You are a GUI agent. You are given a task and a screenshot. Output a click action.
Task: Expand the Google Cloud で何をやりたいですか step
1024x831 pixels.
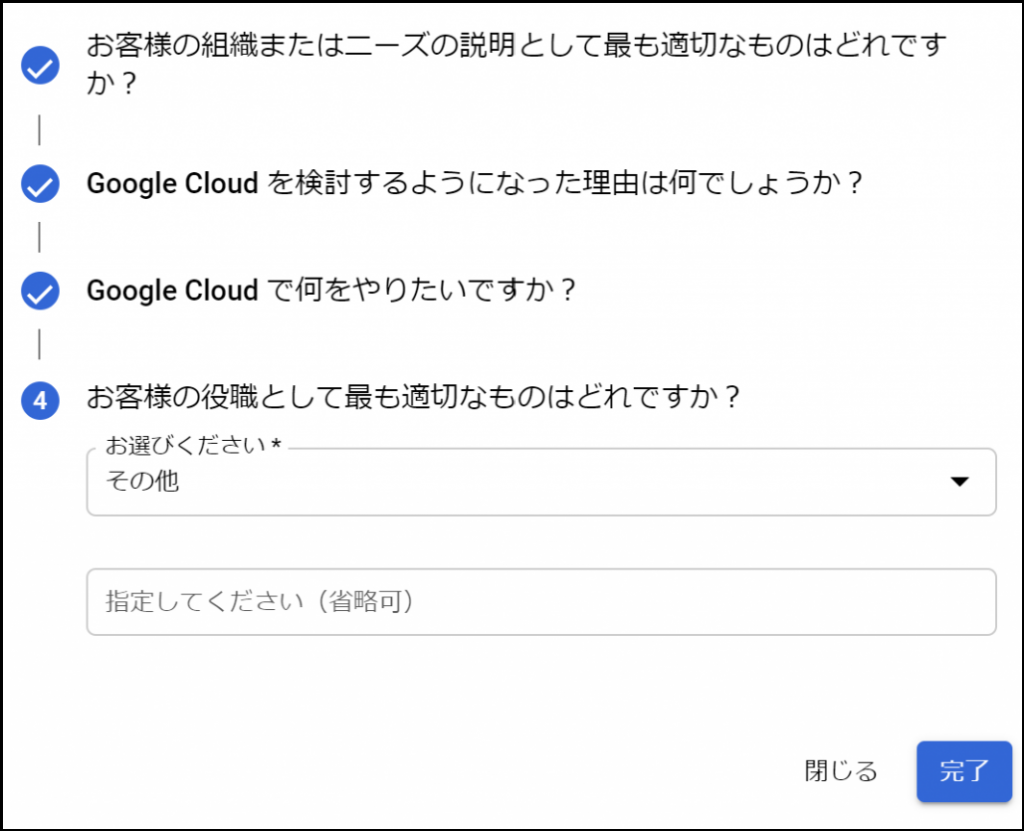tap(331, 290)
